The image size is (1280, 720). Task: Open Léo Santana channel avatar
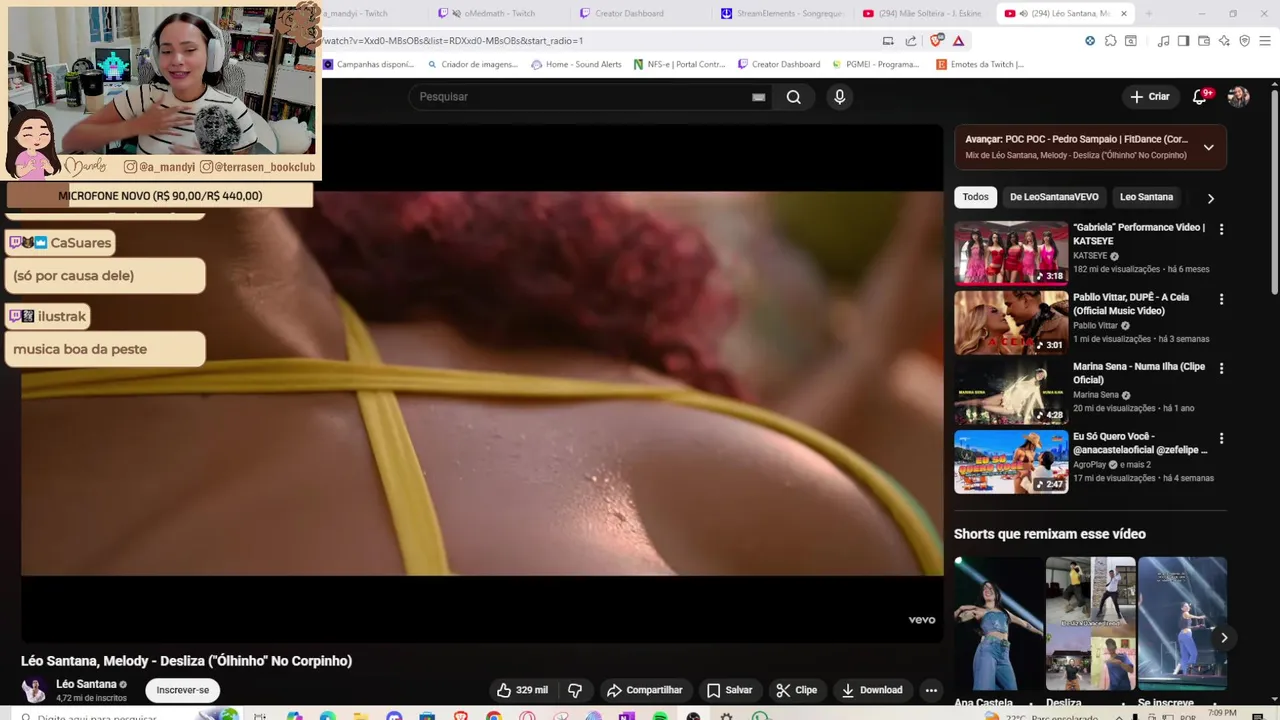(x=34, y=690)
